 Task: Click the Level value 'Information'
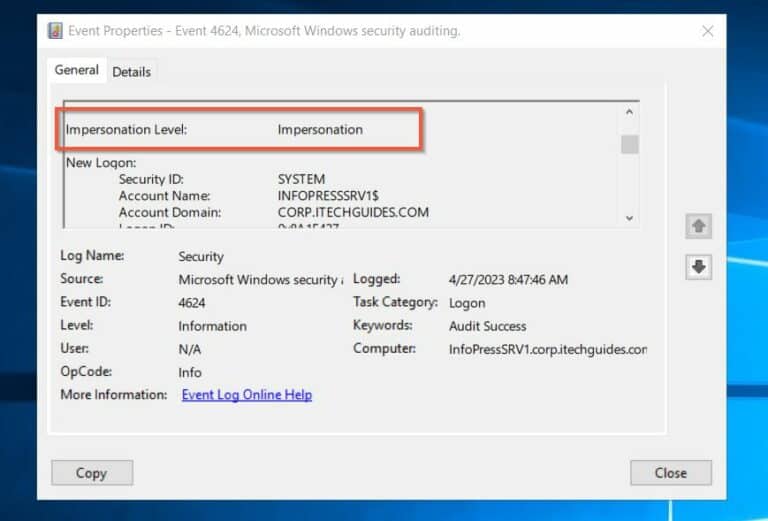(212, 326)
